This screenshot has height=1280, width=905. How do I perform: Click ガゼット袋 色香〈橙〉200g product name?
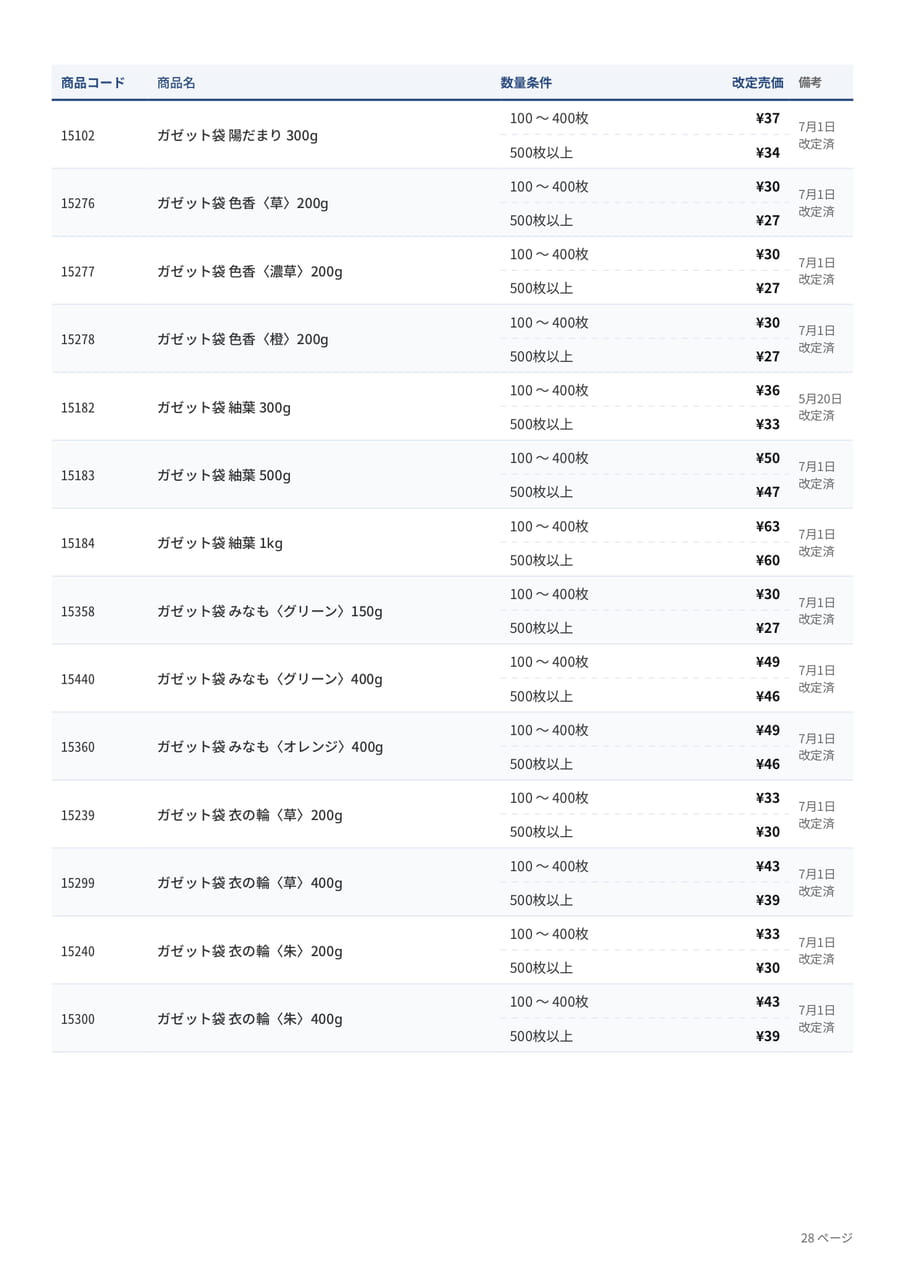coord(243,339)
